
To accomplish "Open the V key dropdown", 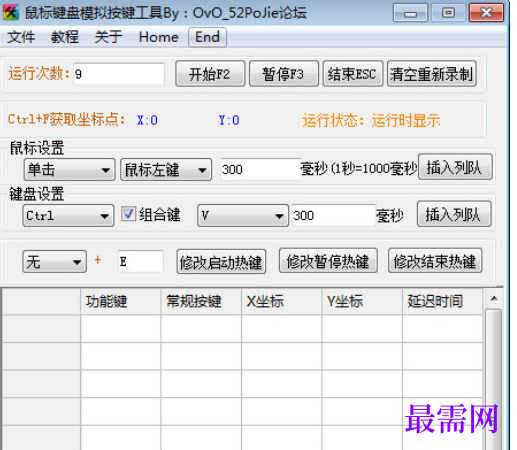I will (243, 216).
